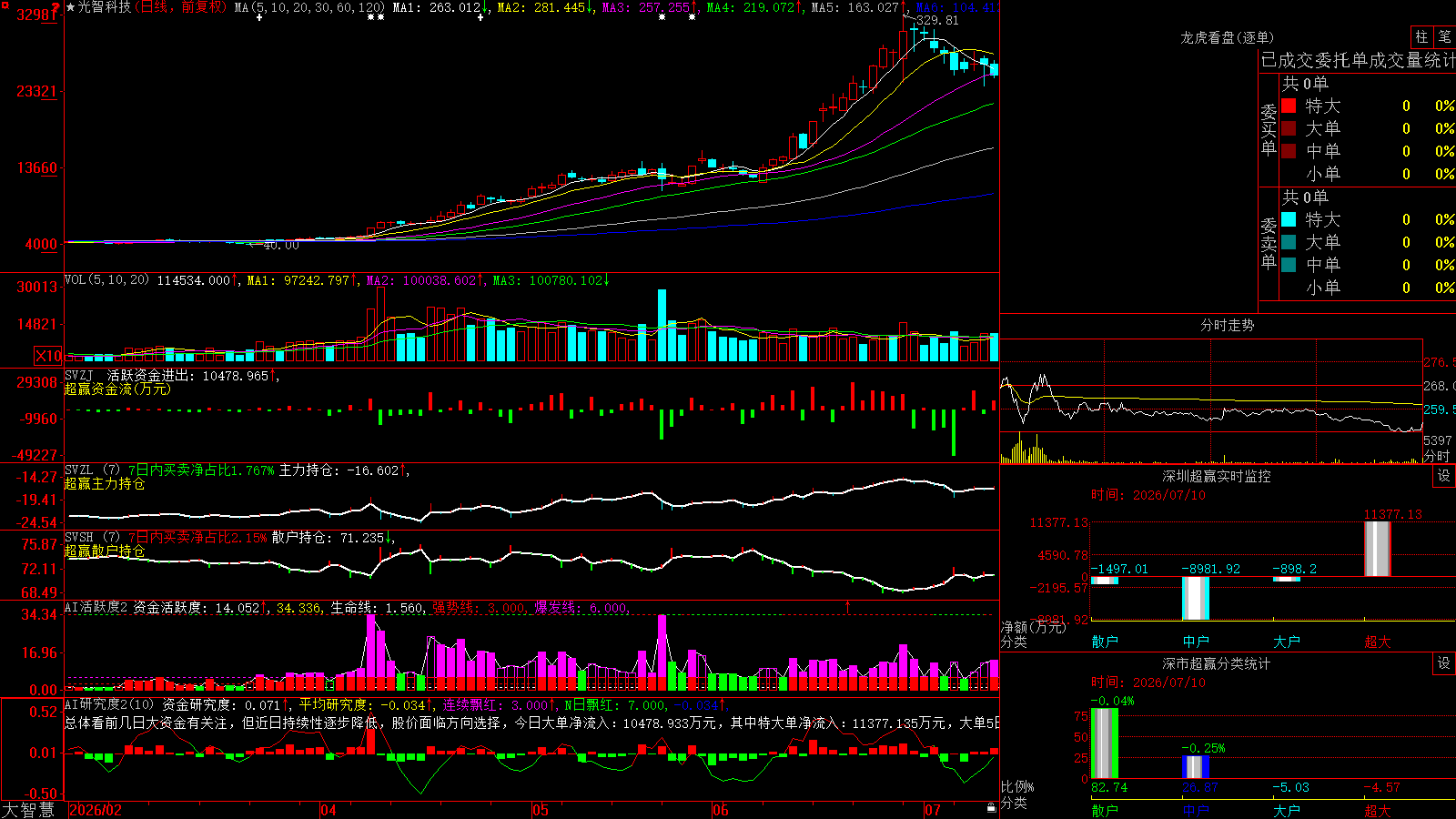Viewport: 1456px width, 819px height.
Task: Click the 中户 bar labeled -8981.92
Action: coord(1196,598)
